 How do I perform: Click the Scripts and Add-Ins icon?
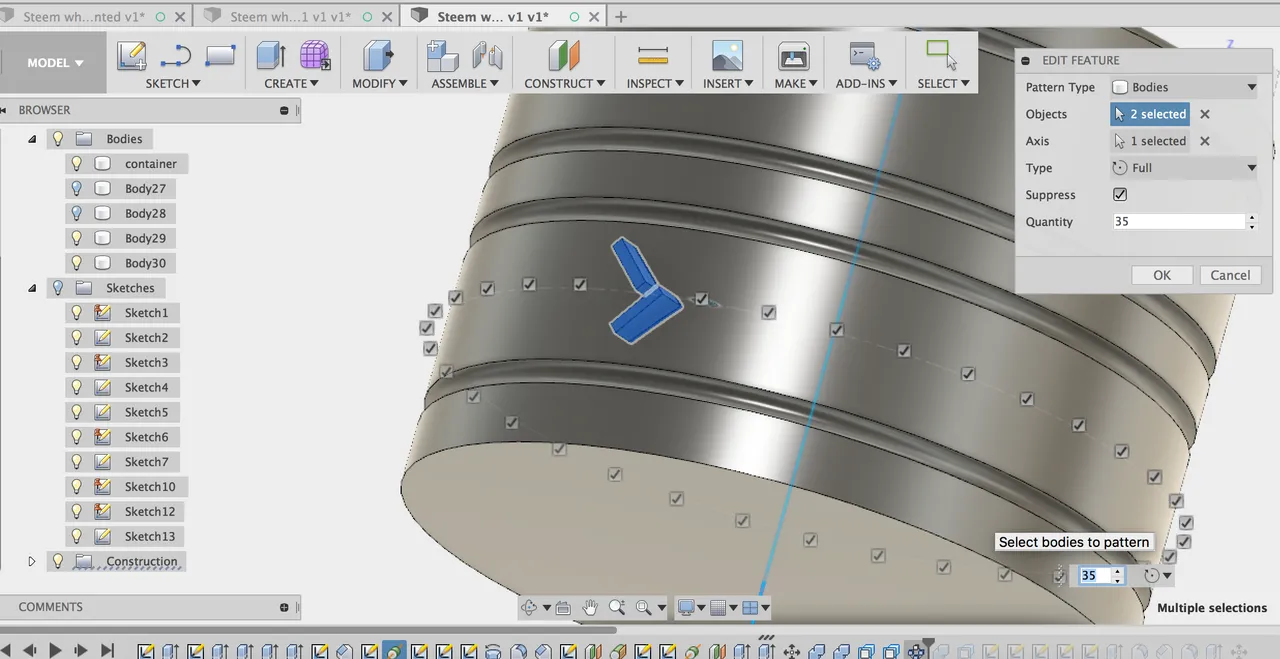(865, 55)
